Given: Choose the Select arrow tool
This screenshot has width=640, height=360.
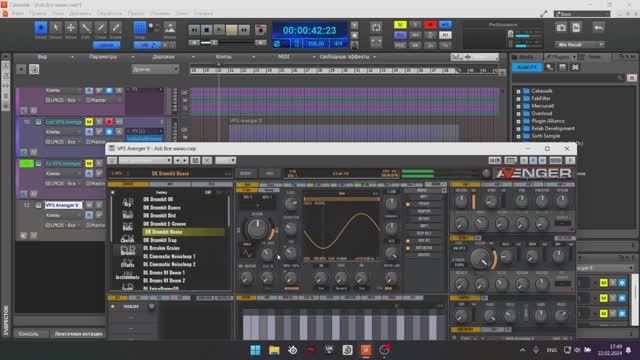Looking at the screenshot, I should pyautogui.click(x=56, y=27).
